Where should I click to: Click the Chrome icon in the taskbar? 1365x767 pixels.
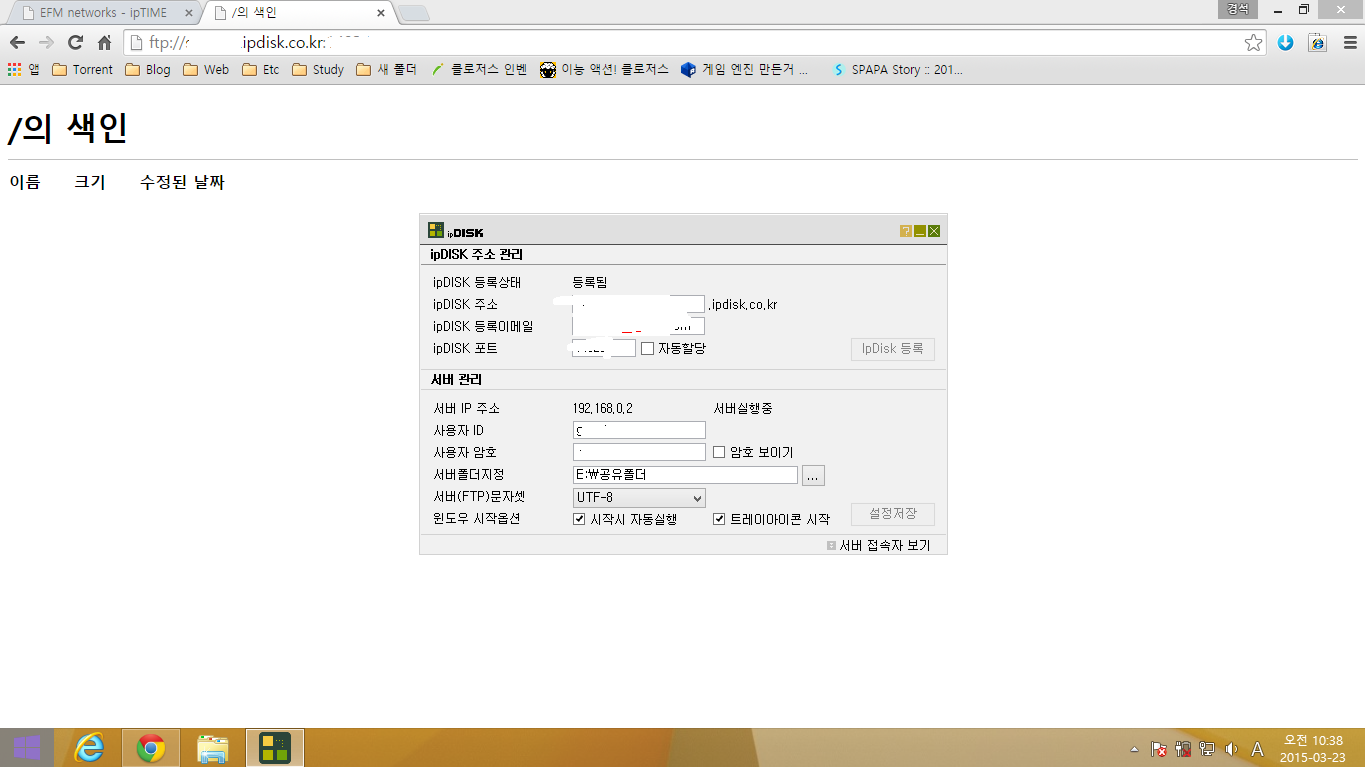pos(151,747)
